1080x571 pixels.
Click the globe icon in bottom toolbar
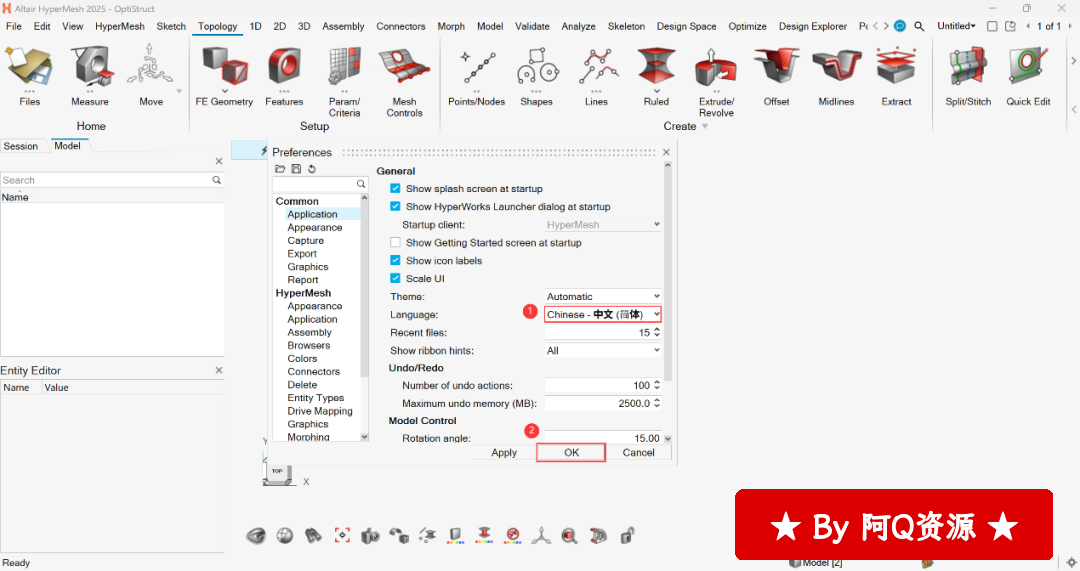[x=284, y=535]
